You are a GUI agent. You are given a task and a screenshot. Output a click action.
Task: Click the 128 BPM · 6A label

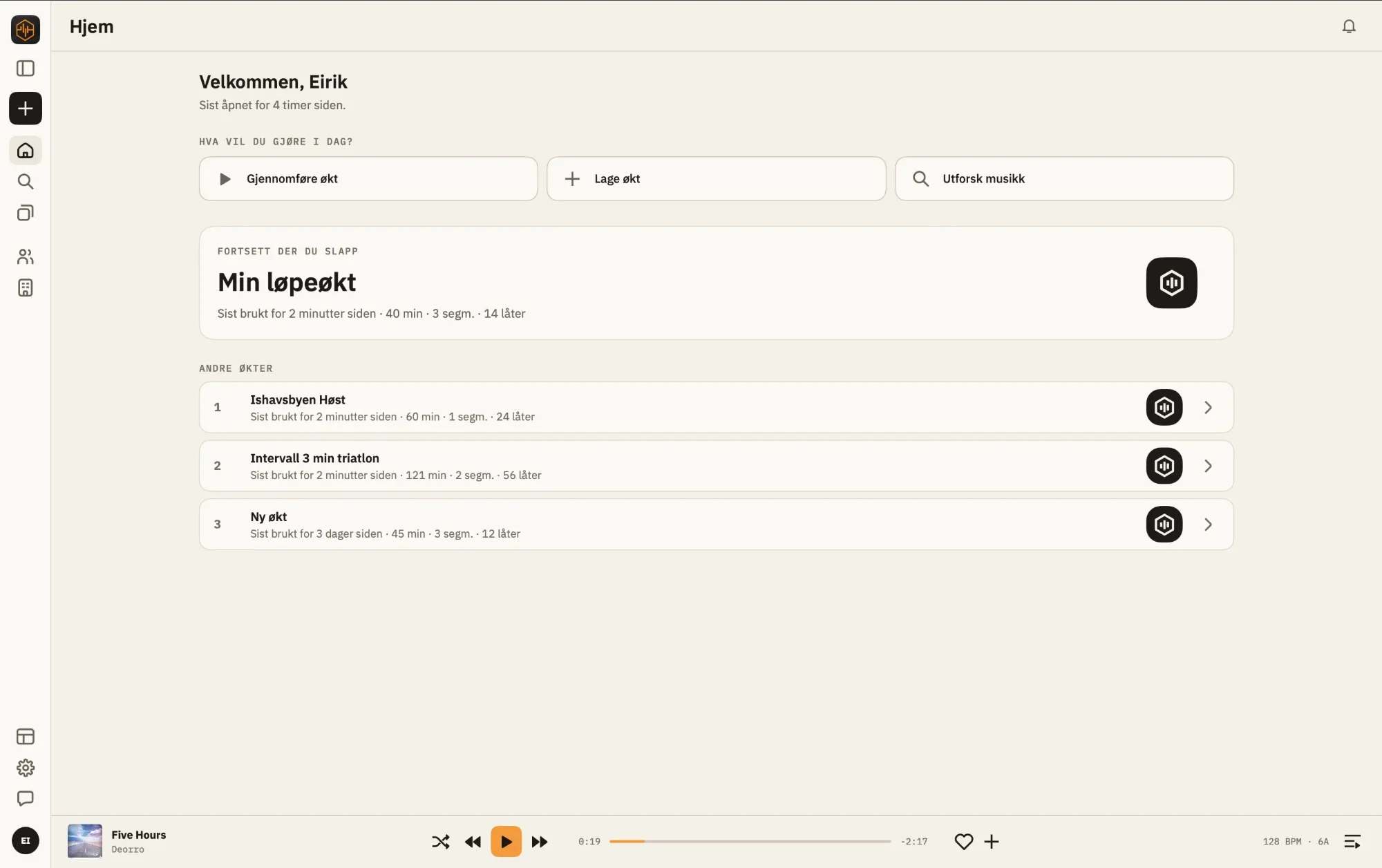pos(1296,842)
